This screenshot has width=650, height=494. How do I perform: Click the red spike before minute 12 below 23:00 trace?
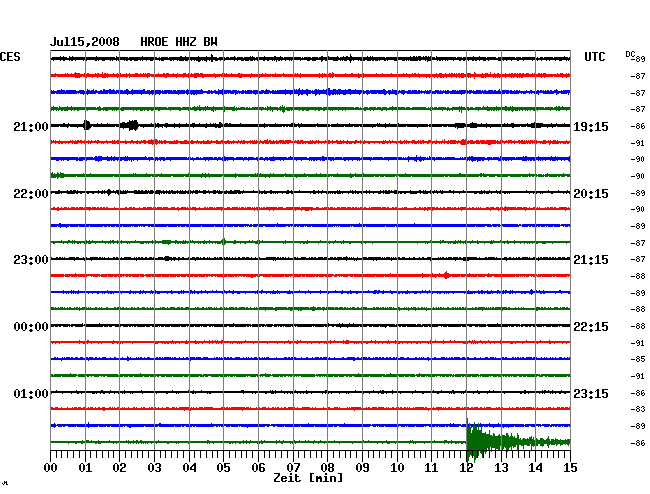(446, 275)
